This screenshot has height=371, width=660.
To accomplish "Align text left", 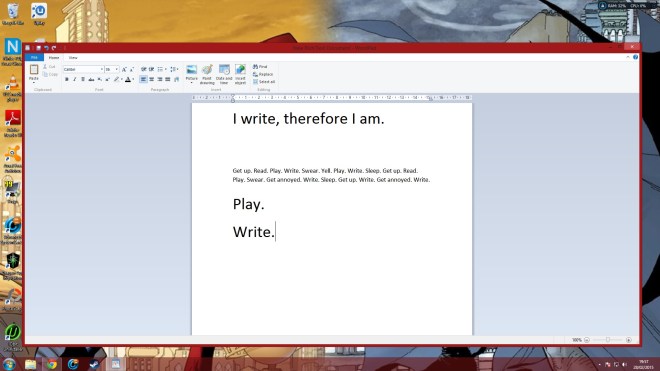I will pos(144,79).
